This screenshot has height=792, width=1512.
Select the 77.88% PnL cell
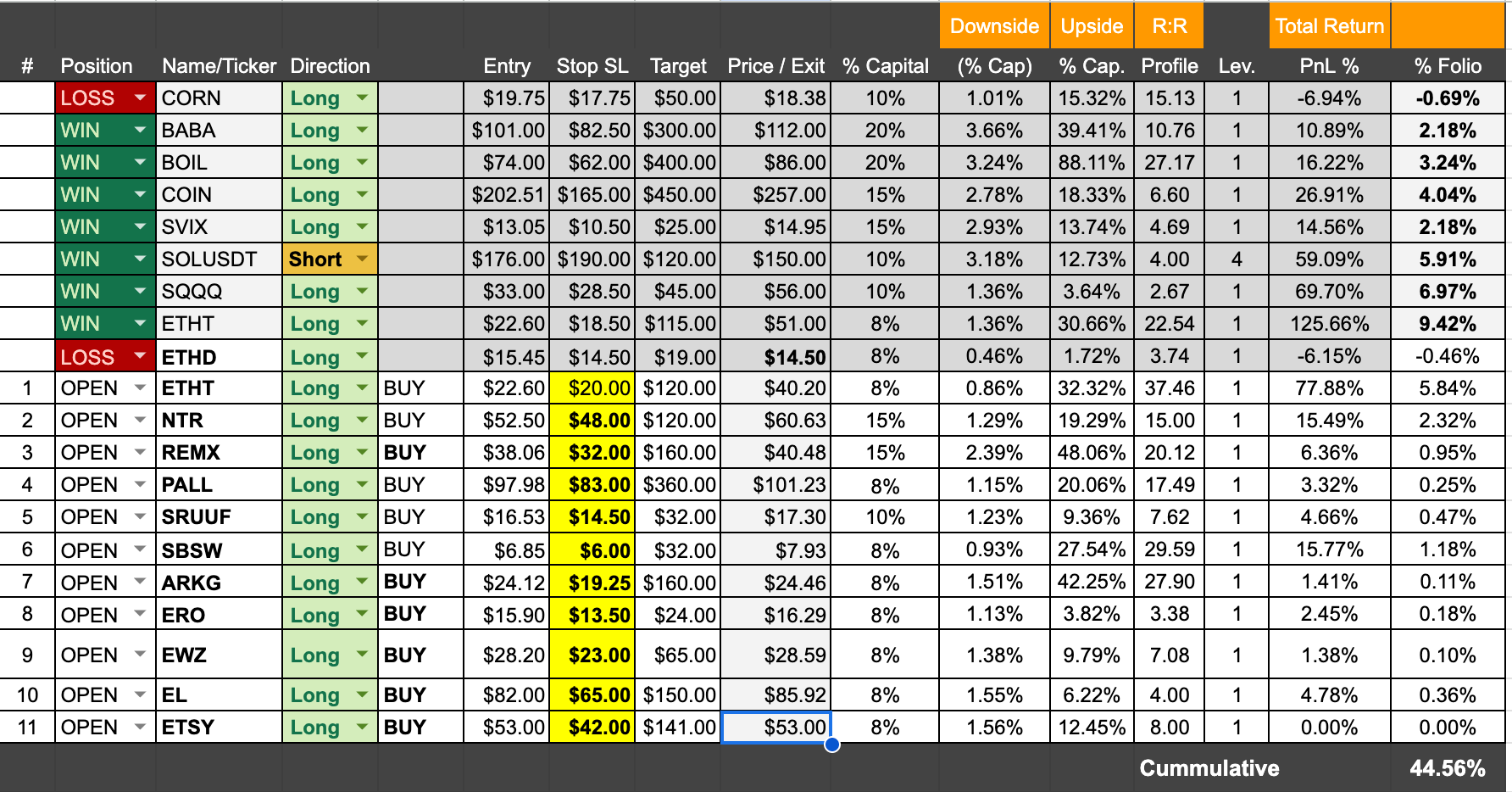click(1329, 388)
